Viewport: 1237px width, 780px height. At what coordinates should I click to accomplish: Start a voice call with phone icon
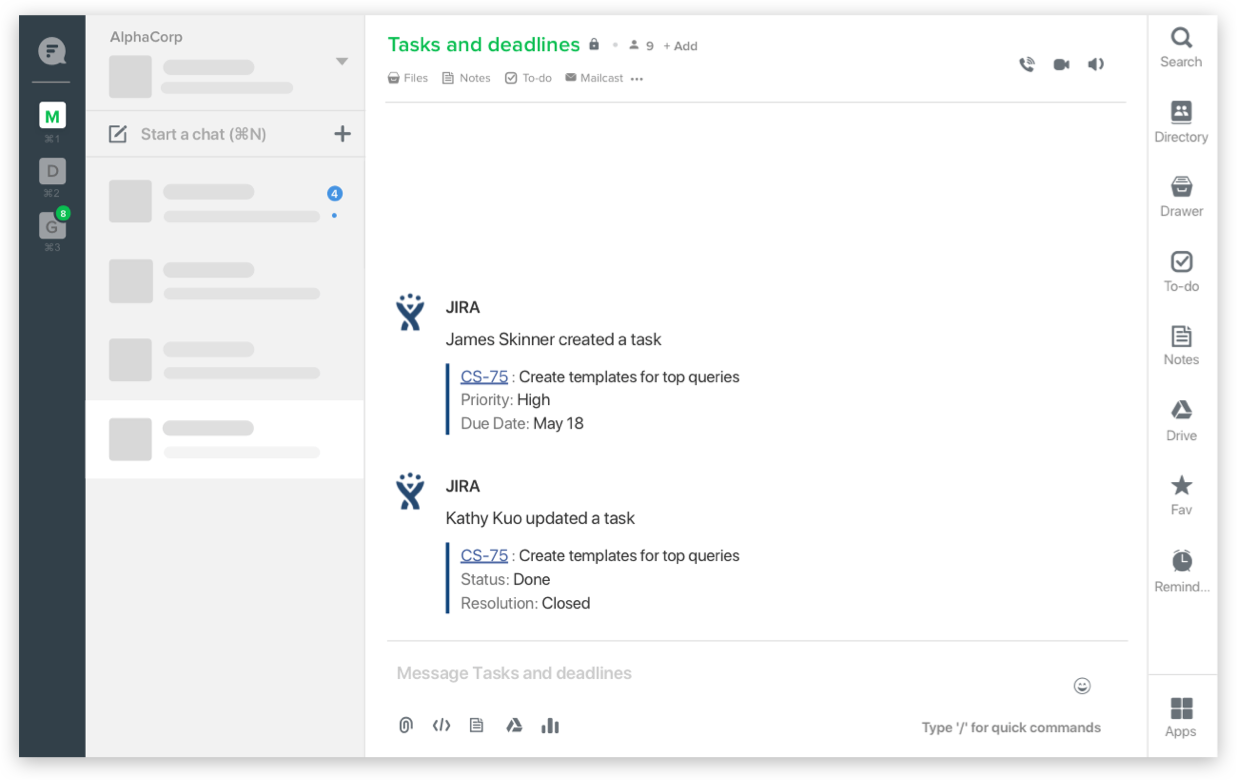click(x=1027, y=64)
